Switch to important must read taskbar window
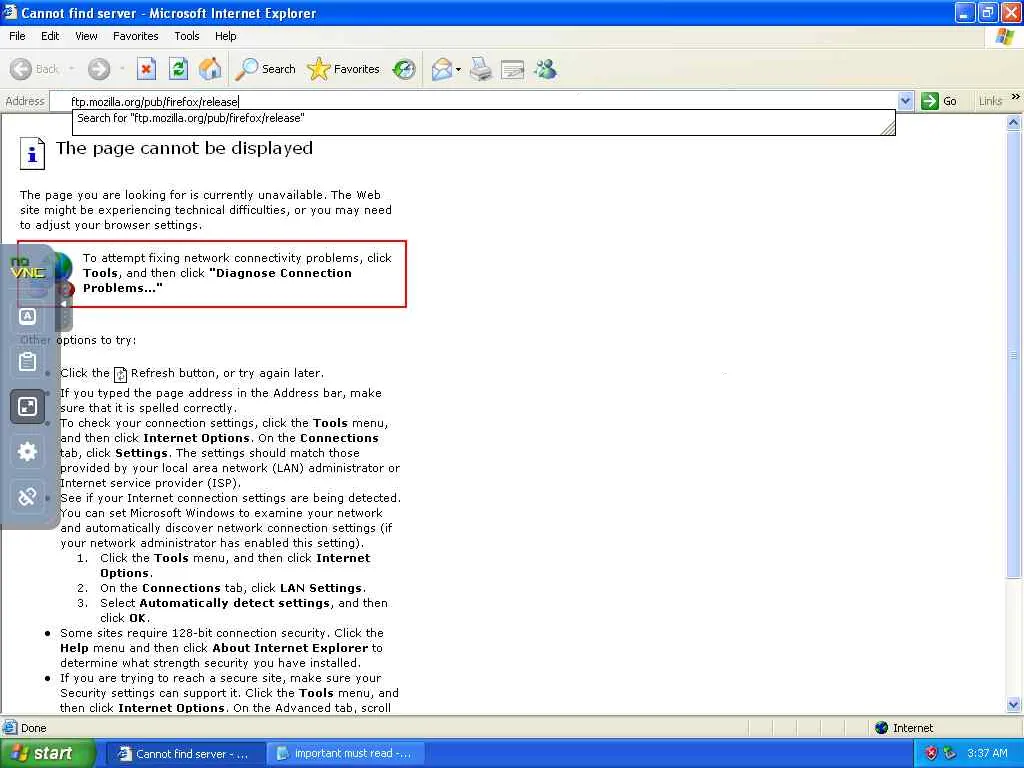This screenshot has width=1024, height=768. 346,754
